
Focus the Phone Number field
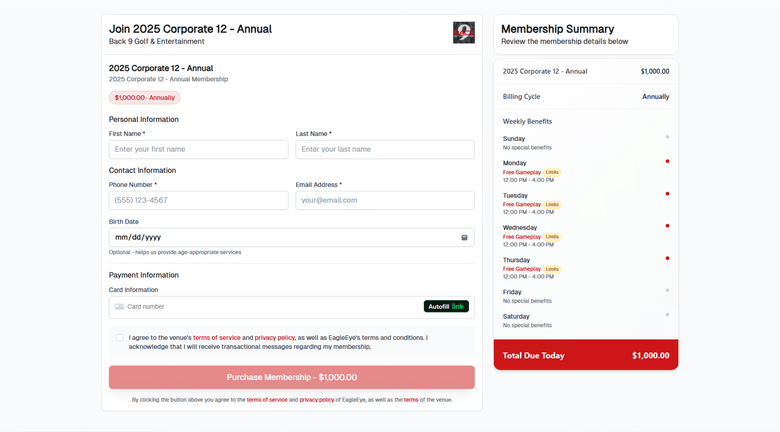198,200
